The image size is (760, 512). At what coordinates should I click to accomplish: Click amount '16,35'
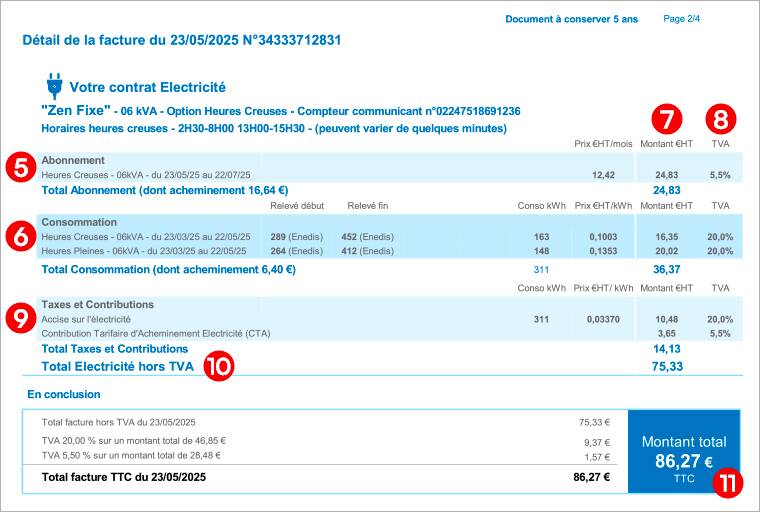[x=666, y=237]
